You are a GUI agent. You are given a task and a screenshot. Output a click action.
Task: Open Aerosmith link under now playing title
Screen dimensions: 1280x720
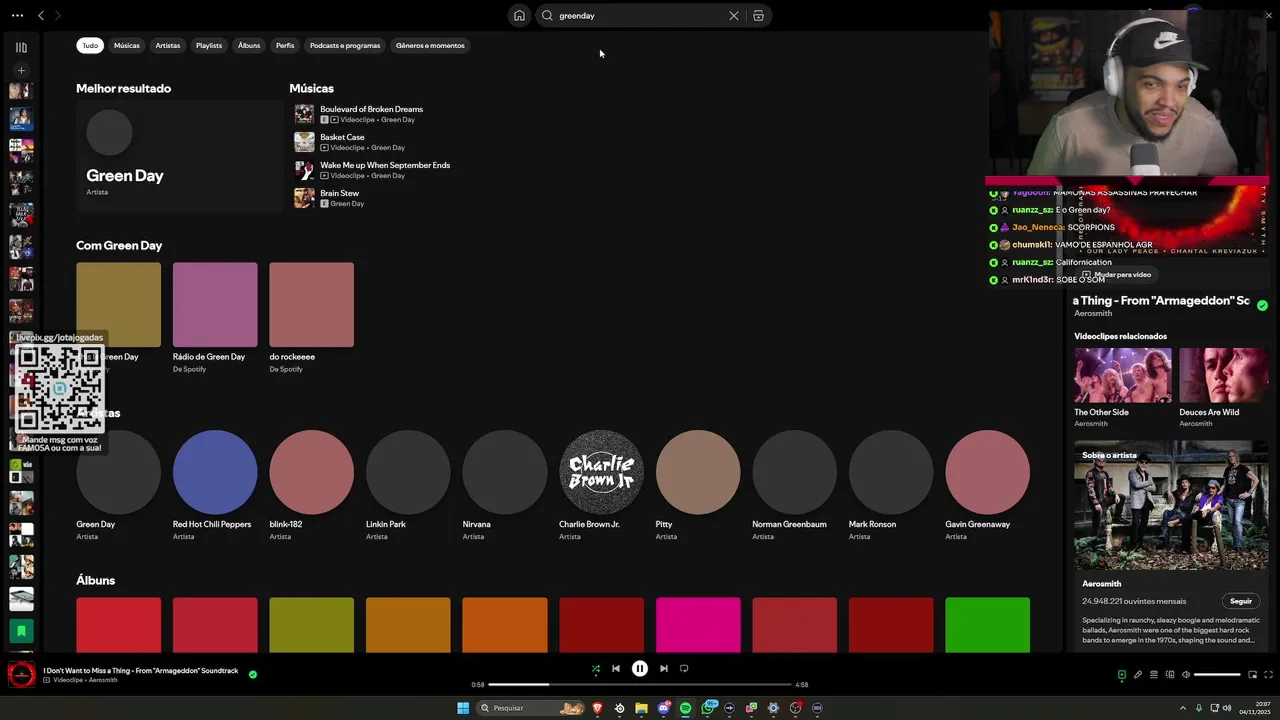point(1093,313)
